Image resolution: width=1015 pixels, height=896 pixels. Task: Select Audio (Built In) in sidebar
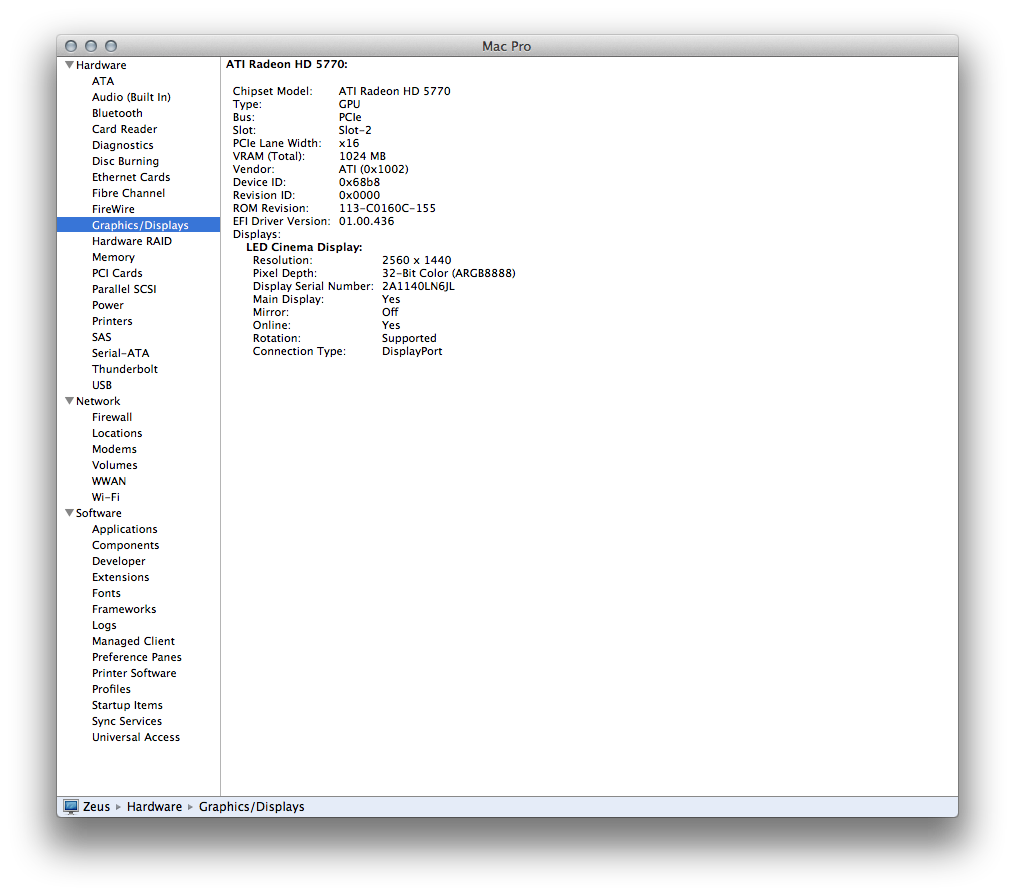click(131, 97)
